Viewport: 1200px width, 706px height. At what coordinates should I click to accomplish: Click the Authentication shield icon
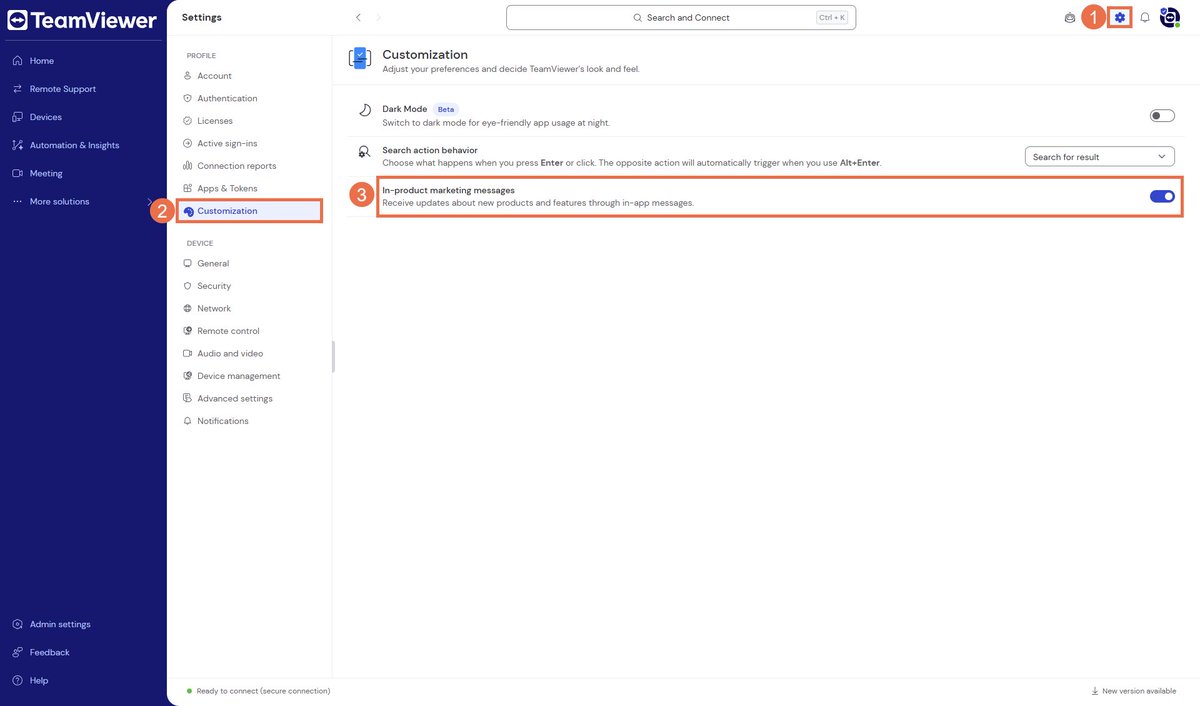coord(188,98)
